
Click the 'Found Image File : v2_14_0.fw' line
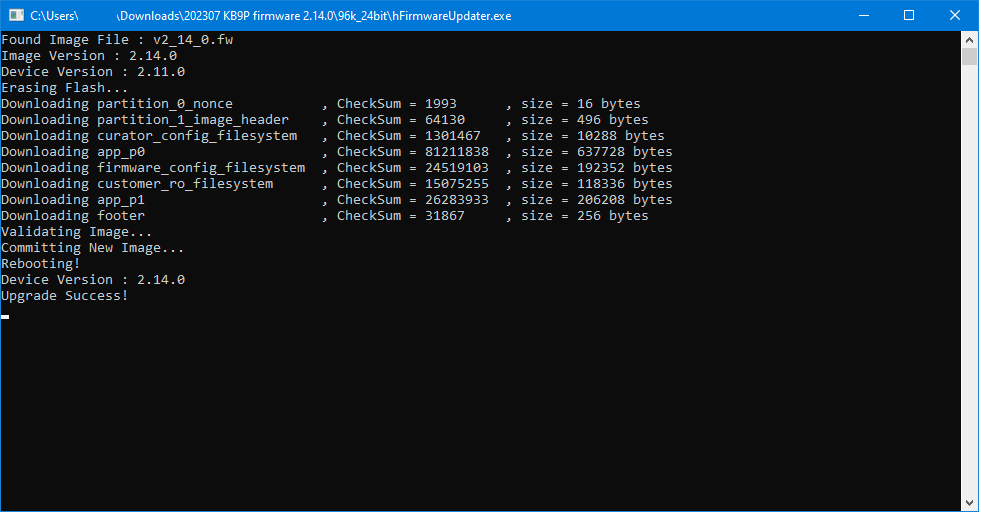[117, 40]
